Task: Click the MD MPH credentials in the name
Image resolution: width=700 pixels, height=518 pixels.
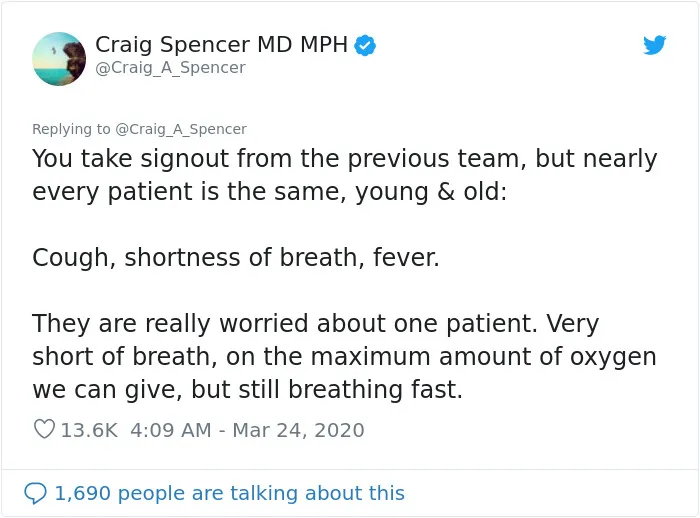Action: 302,44
